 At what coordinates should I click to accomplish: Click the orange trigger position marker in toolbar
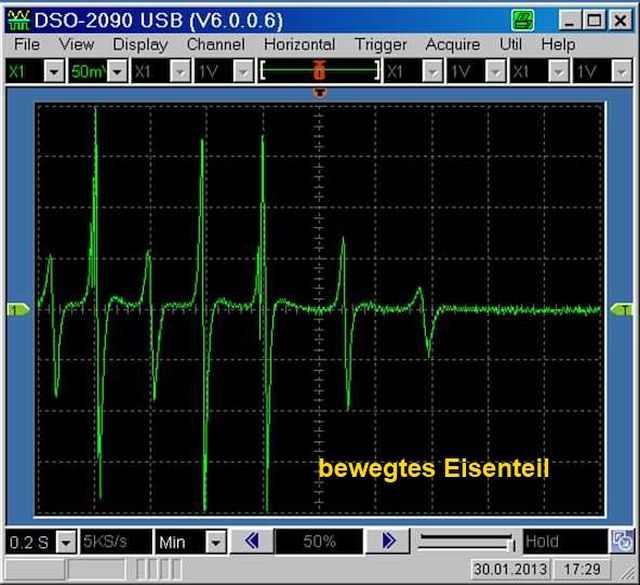tap(320, 71)
